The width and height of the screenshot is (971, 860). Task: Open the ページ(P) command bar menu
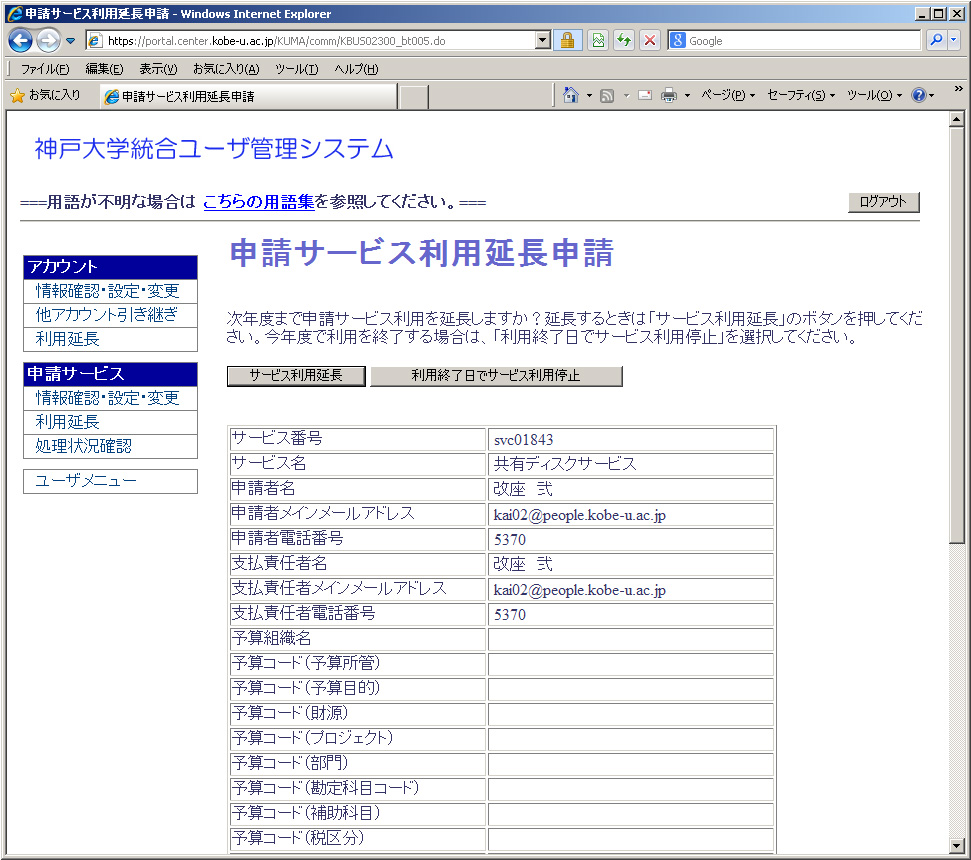click(x=728, y=95)
